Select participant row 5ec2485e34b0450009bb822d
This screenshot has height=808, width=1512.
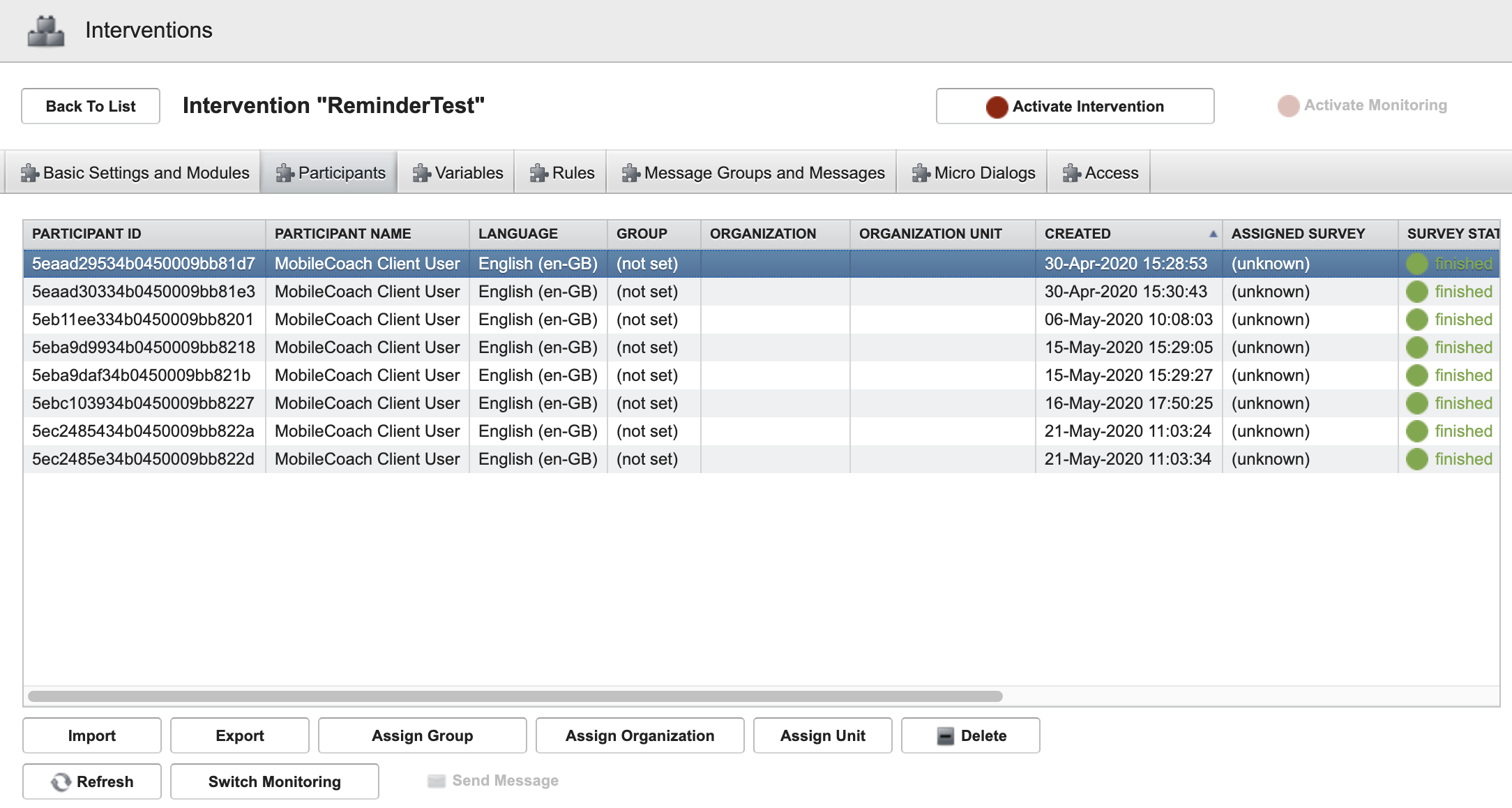point(143,459)
